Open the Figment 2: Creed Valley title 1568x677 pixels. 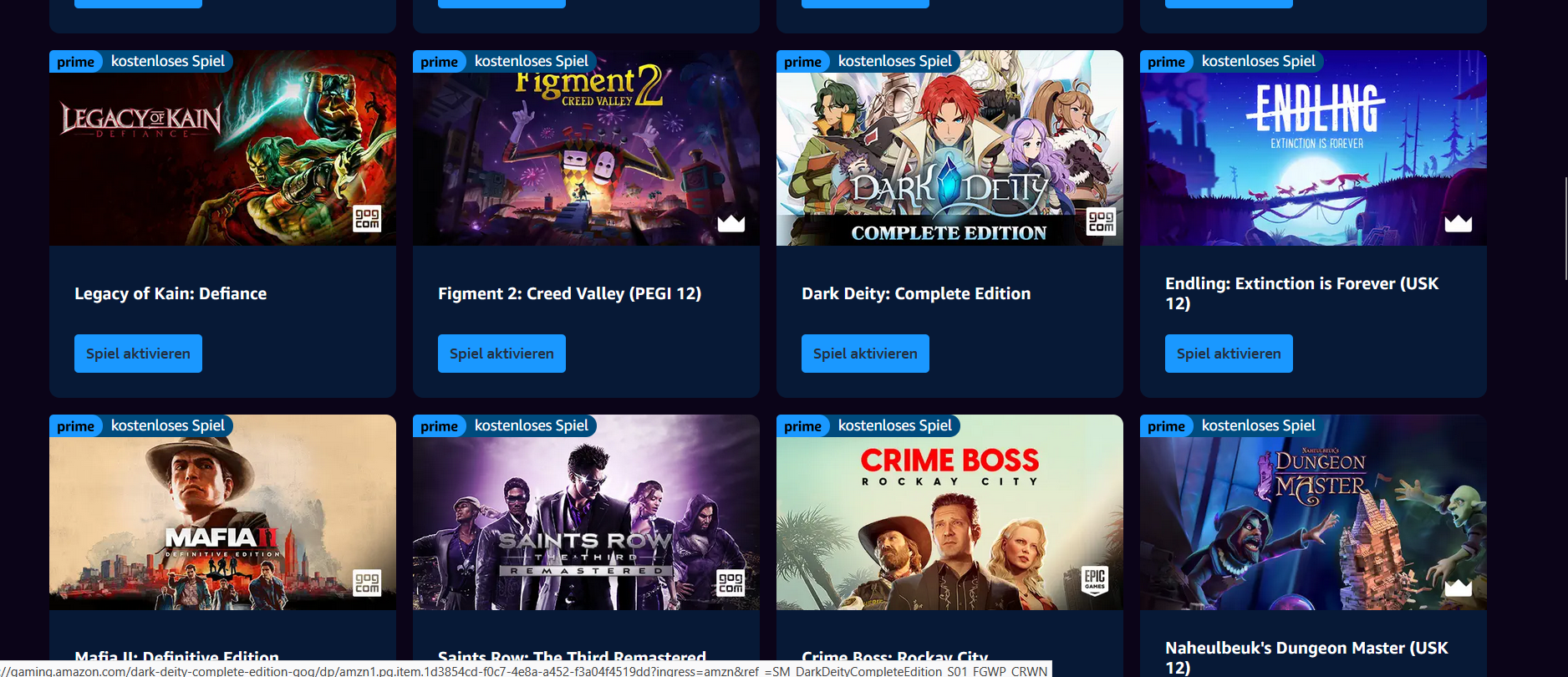[x=569, y=293]
